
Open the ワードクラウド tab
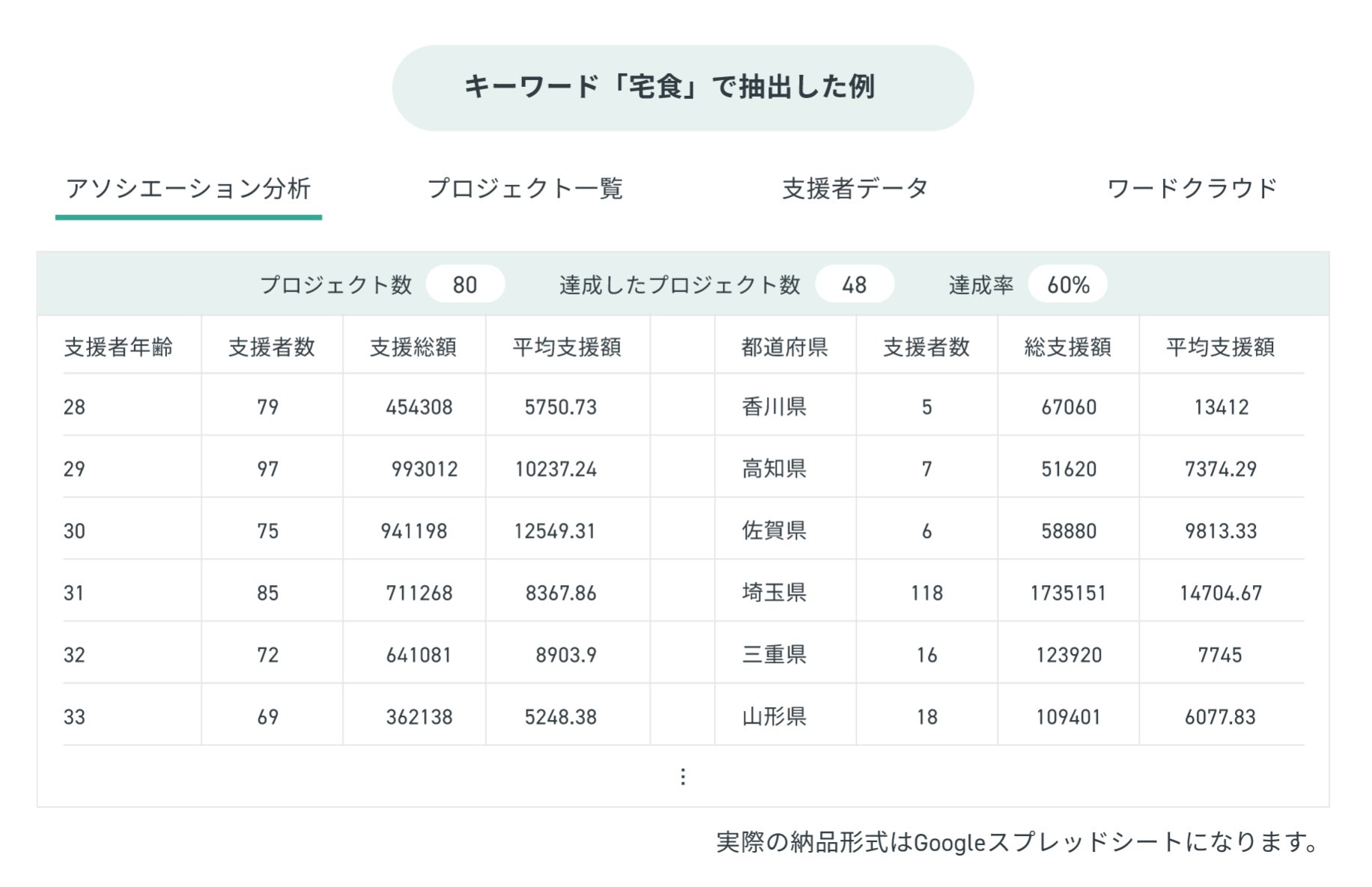(x=1192, y=189)
